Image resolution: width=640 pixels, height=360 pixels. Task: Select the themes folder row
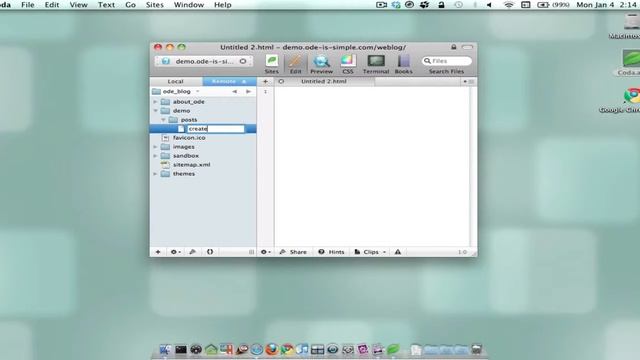point(203,173)
